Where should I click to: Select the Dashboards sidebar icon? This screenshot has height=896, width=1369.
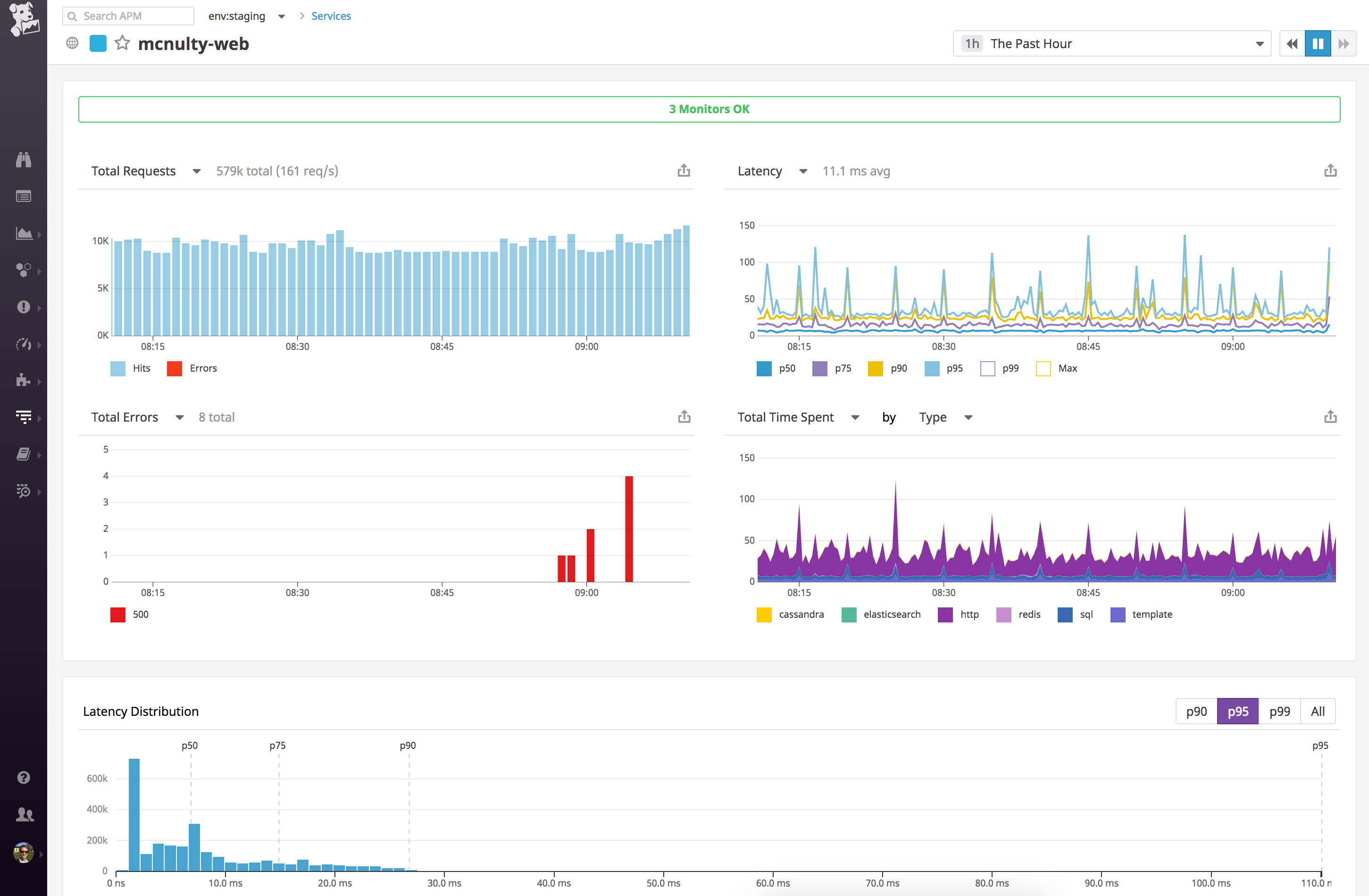23,234
